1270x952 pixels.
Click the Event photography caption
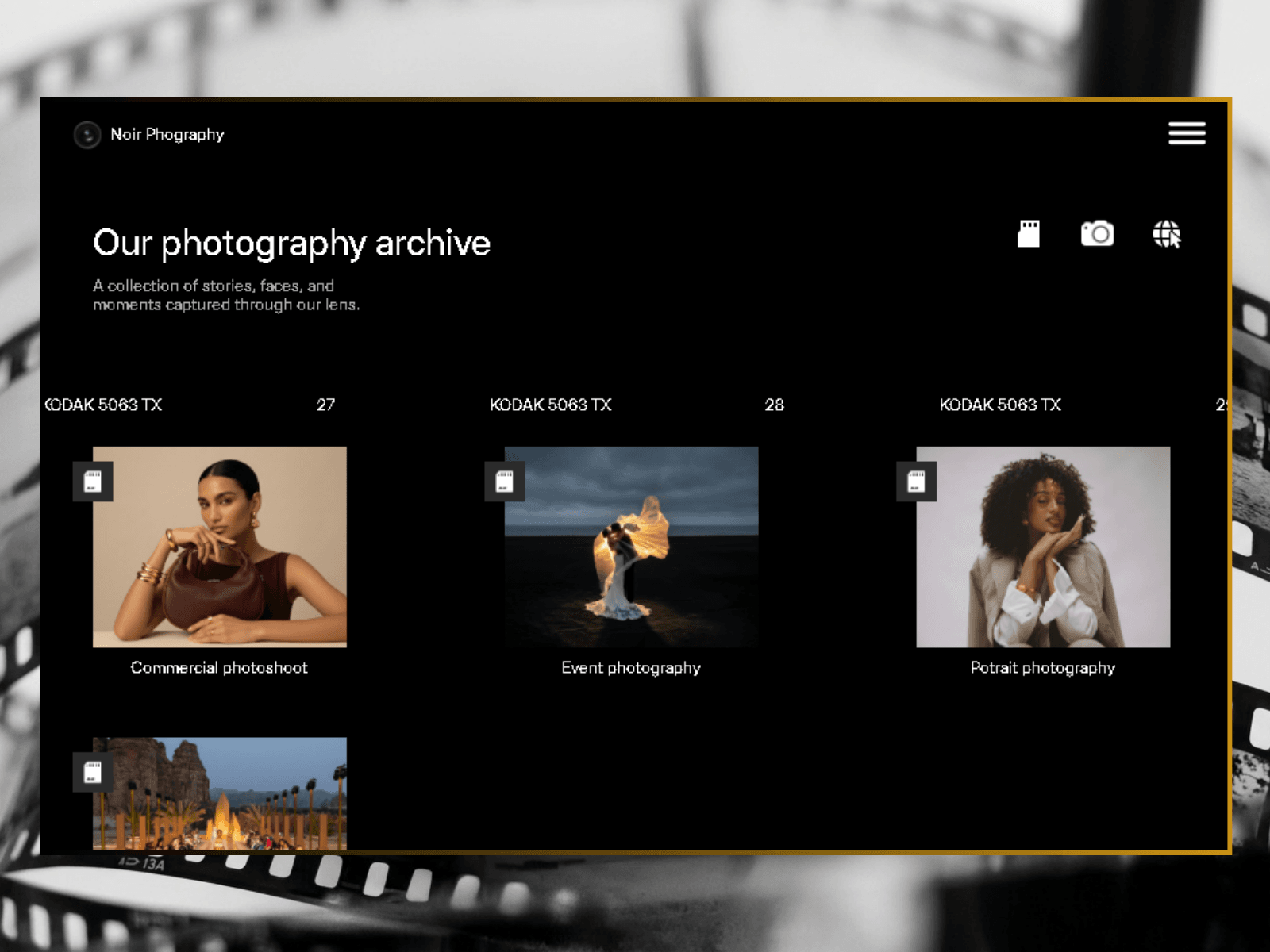pos(631,668)
